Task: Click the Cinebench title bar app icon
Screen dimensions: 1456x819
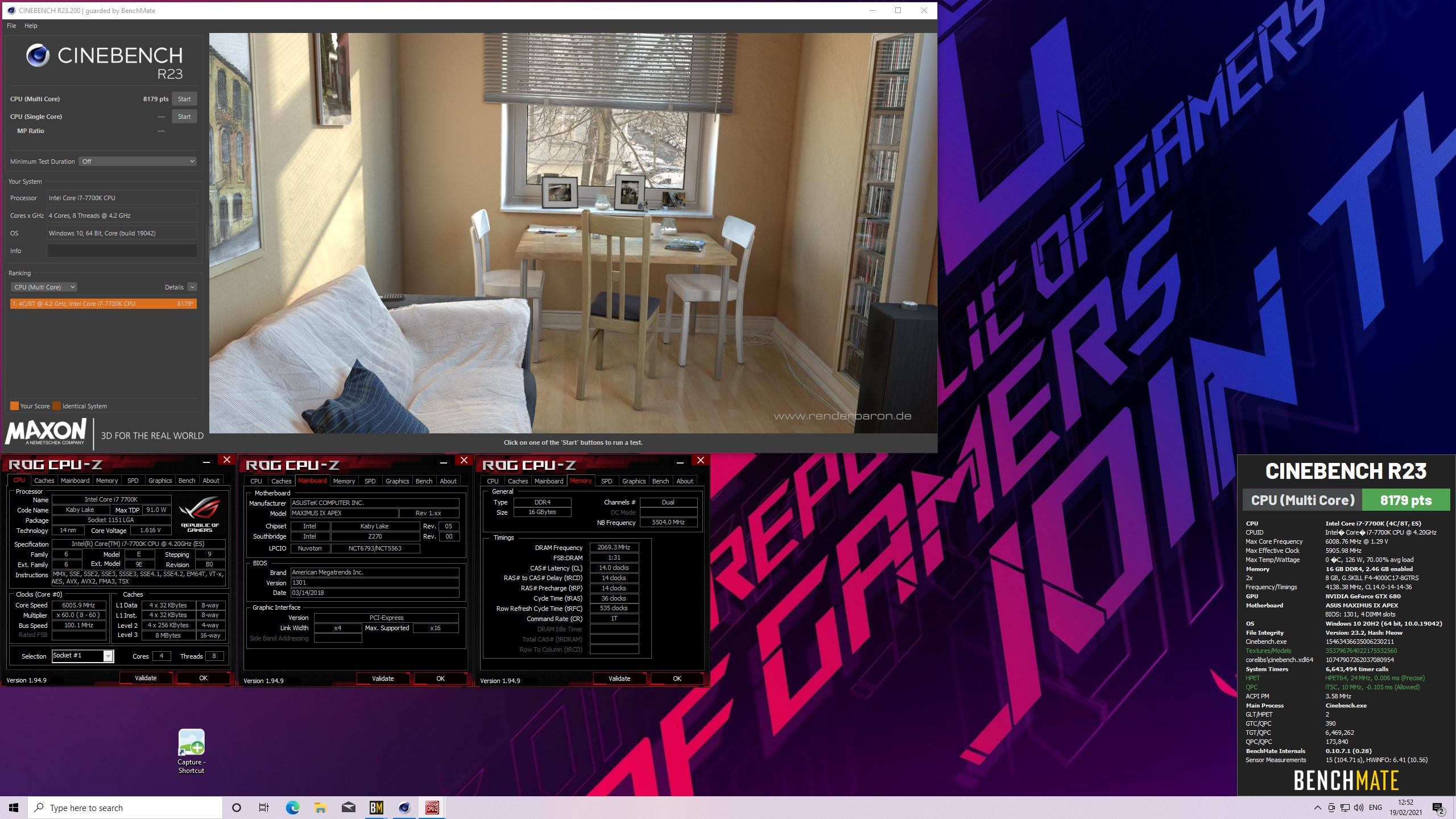Action: [11, 10]
